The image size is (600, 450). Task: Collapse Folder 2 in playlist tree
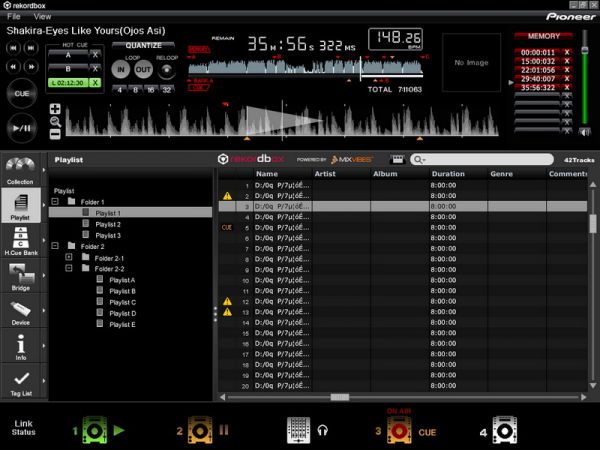click(55, 246)
